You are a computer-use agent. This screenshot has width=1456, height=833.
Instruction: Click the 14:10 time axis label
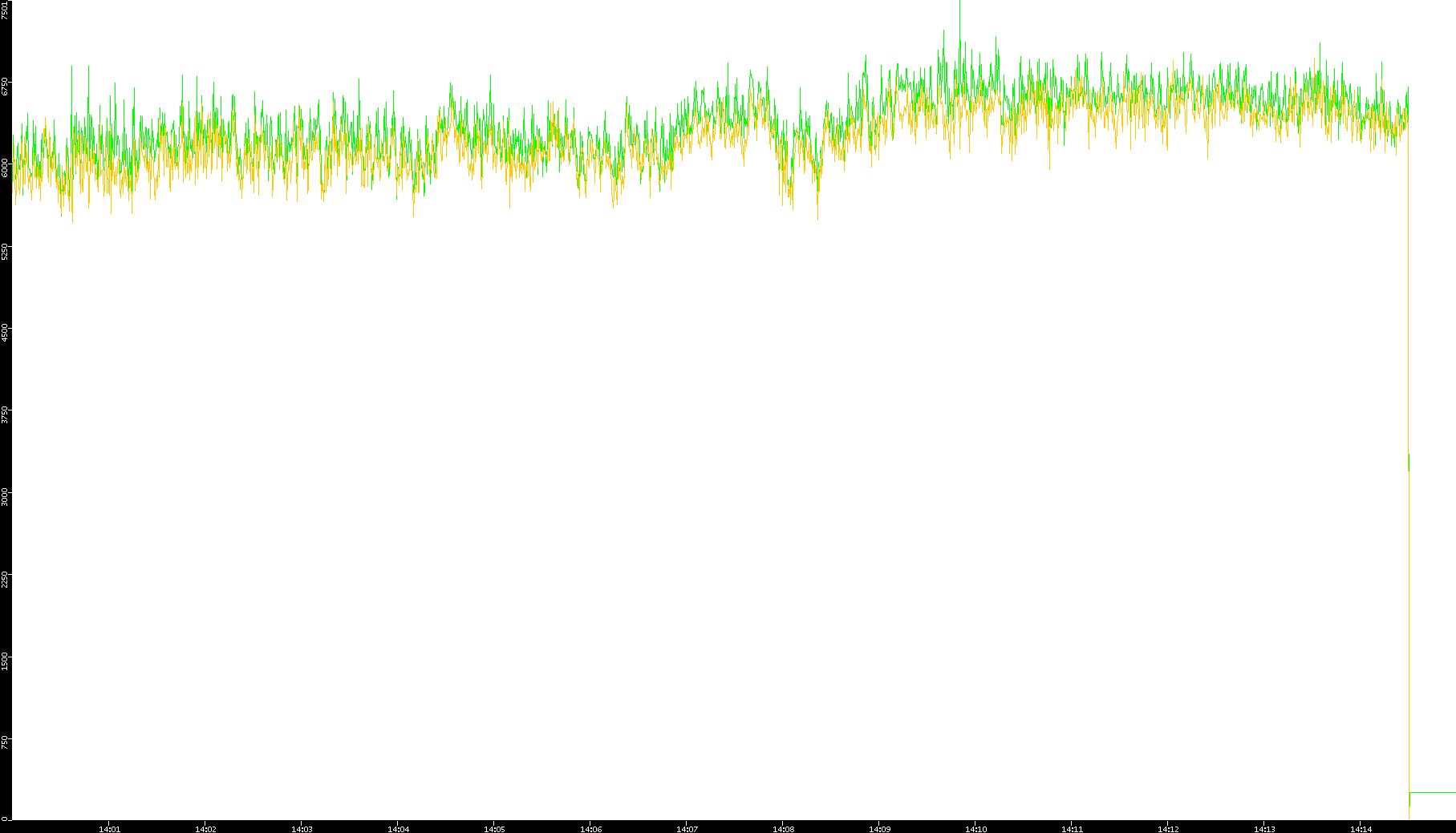click(x=975, y=829)
